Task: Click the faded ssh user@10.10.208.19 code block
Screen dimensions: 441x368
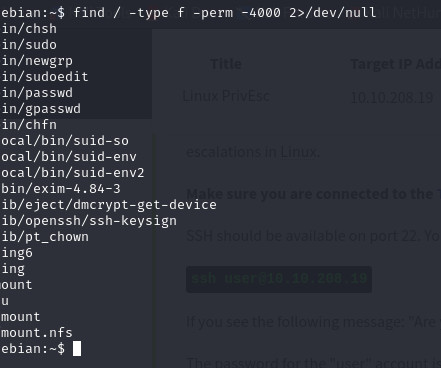Action: click(x=279, y=279)
